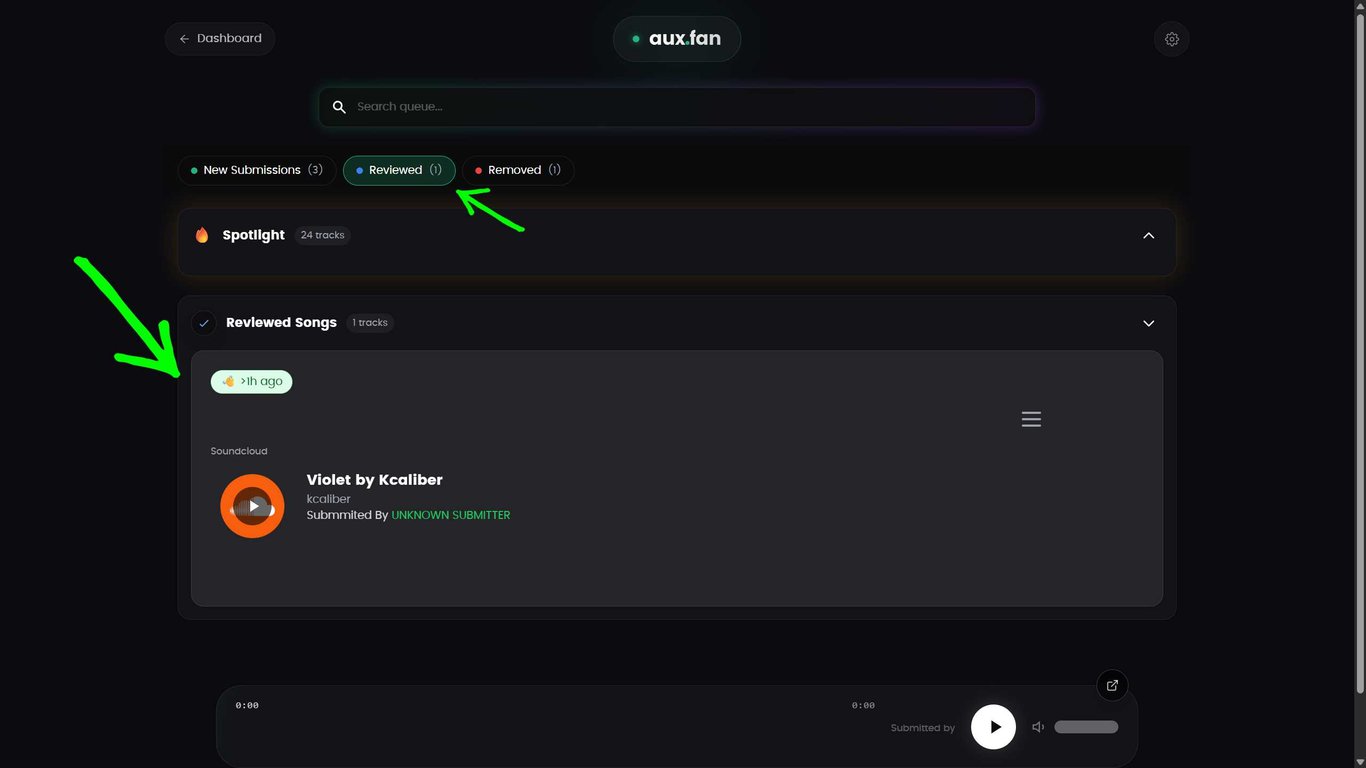Click the "Violet by Kcaliber" title
1366x768 pixels.
(374, 480)
